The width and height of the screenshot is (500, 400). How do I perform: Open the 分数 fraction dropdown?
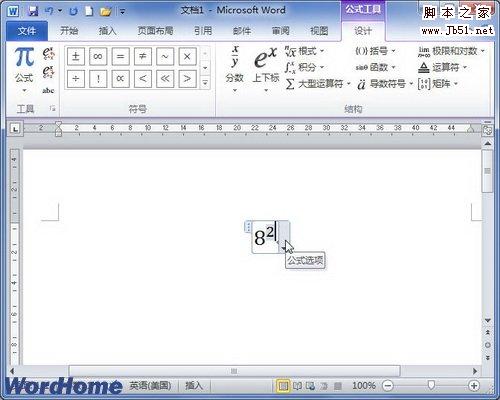[x=235, y=69]
